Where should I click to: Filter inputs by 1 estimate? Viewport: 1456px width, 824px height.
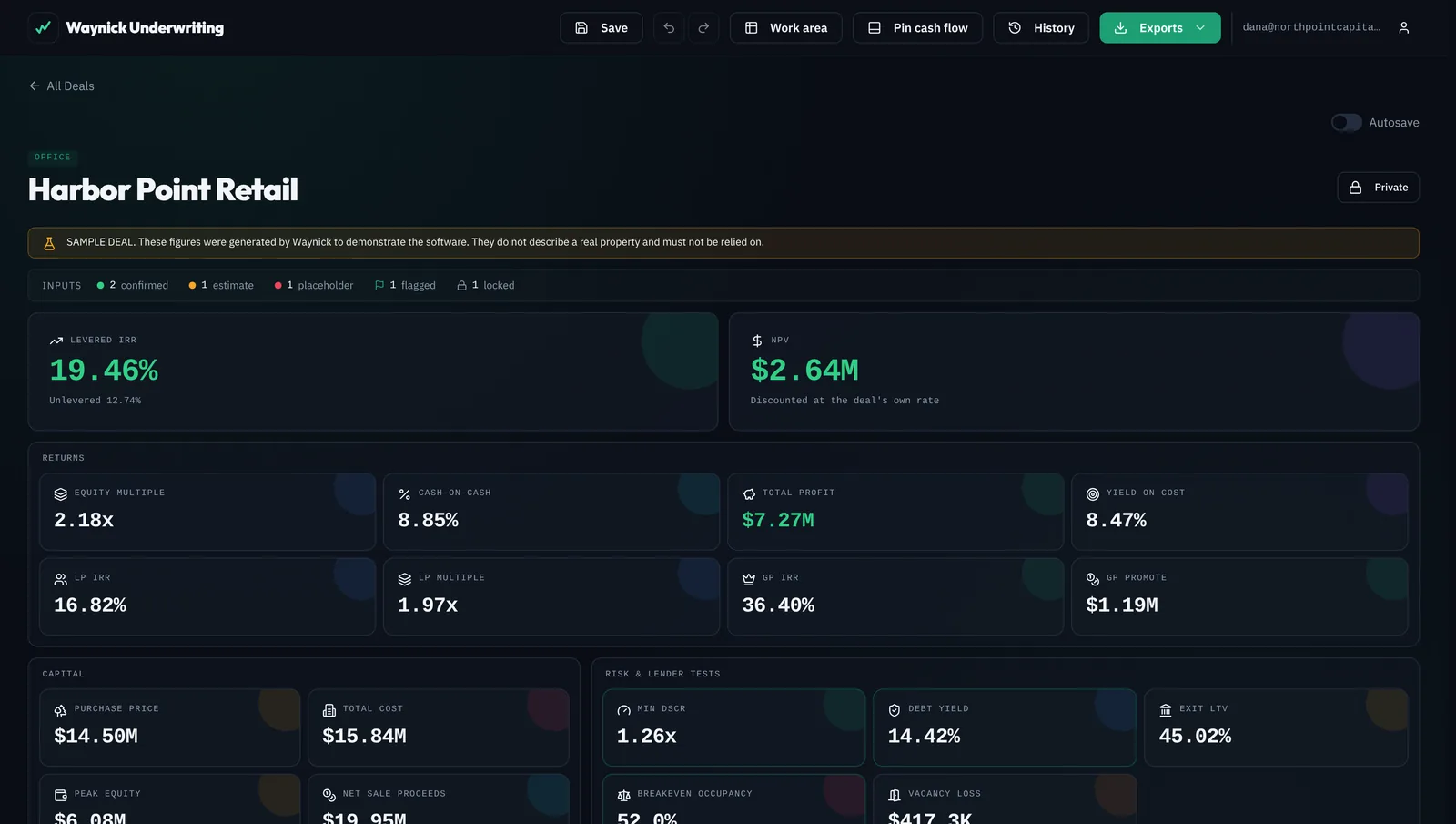coord(221,286)
